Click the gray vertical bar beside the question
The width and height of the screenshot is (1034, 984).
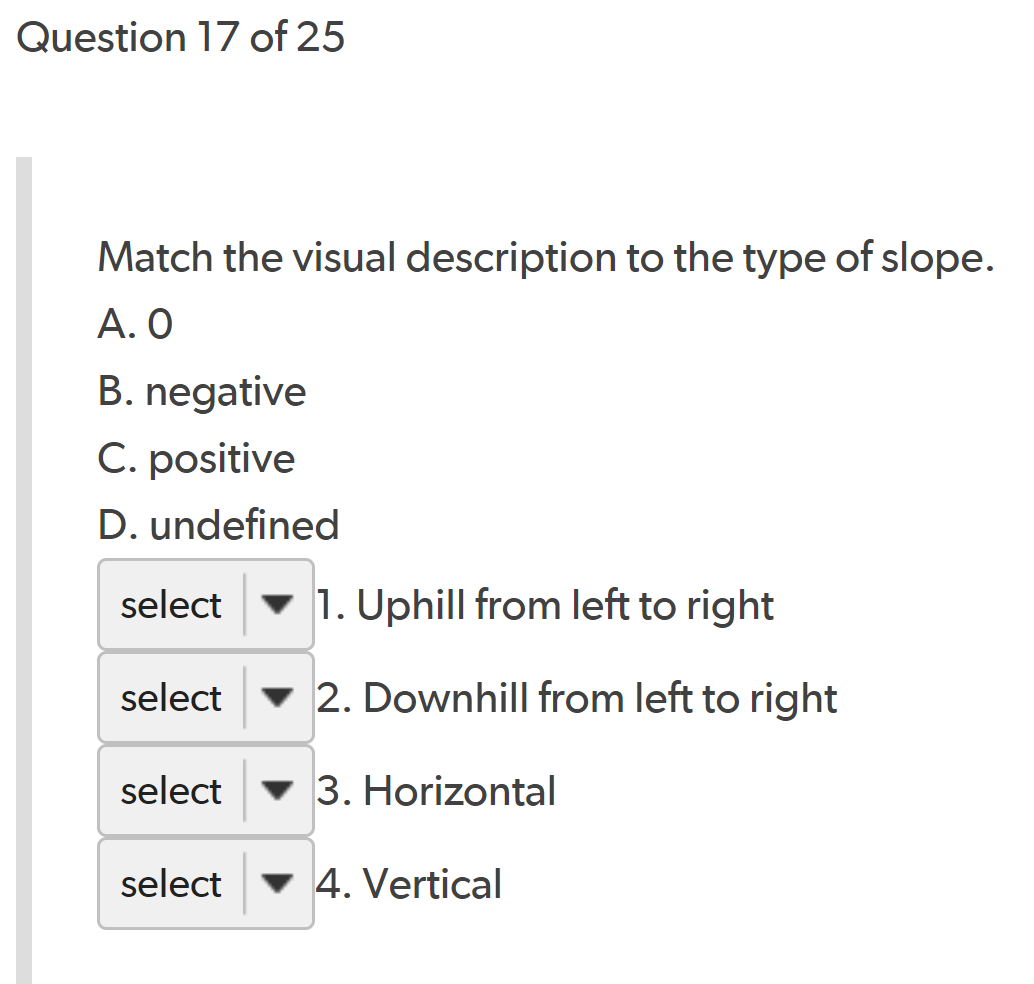(24, 570)
